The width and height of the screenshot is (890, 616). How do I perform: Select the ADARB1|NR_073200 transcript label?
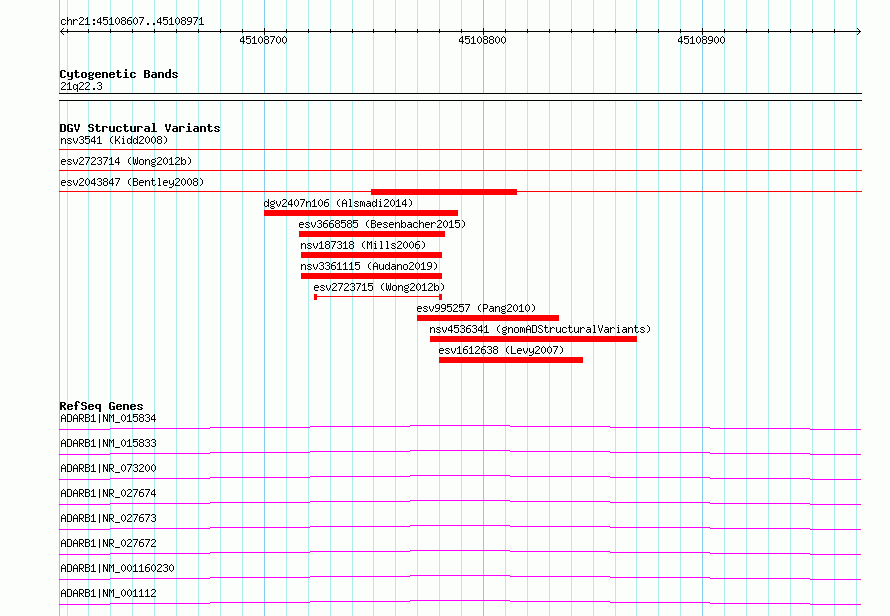pyautogui.click(x=108, y=468)
